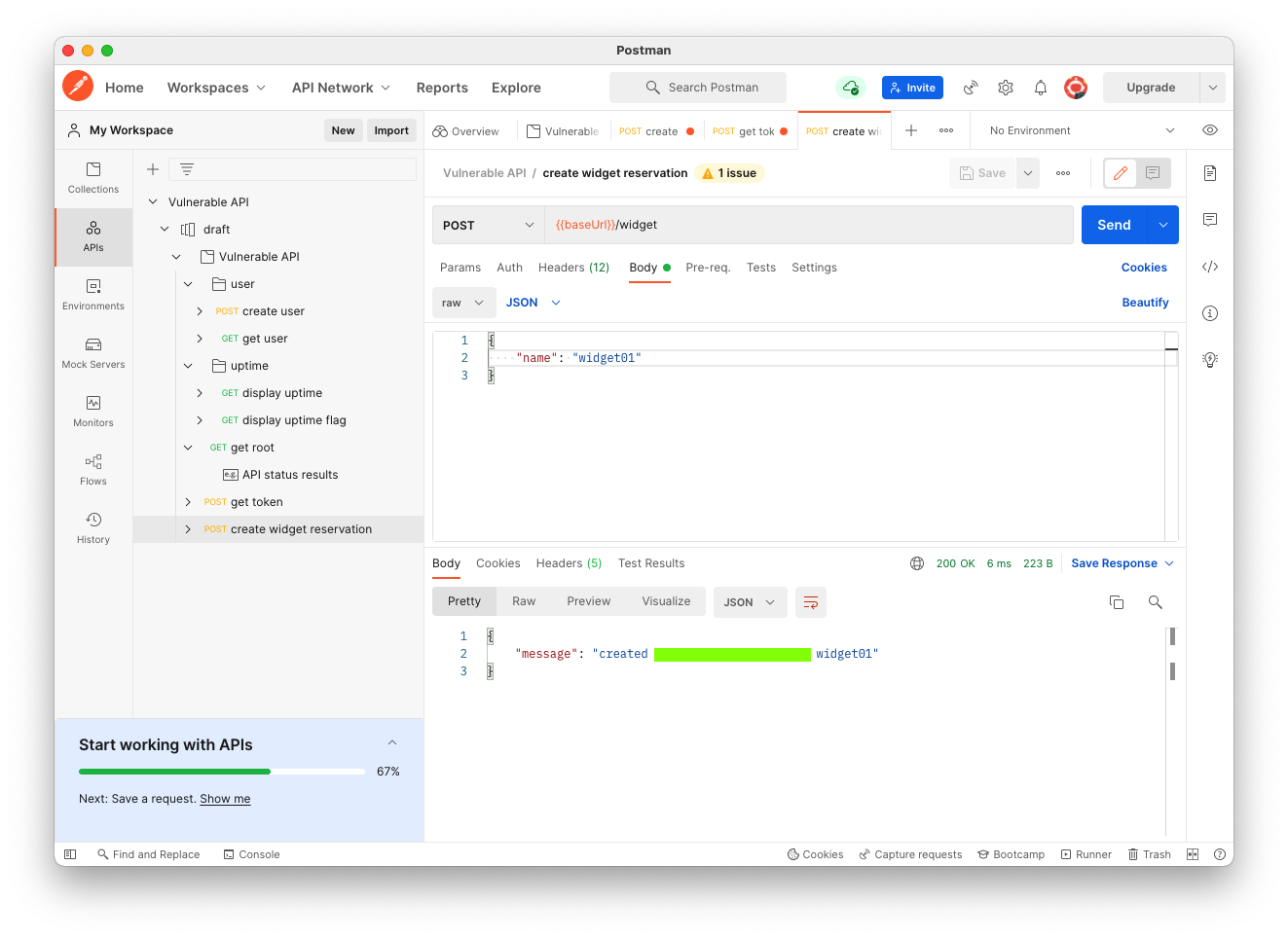Open the user avatar menu
1288x938 pixels.
(1076, 88)
